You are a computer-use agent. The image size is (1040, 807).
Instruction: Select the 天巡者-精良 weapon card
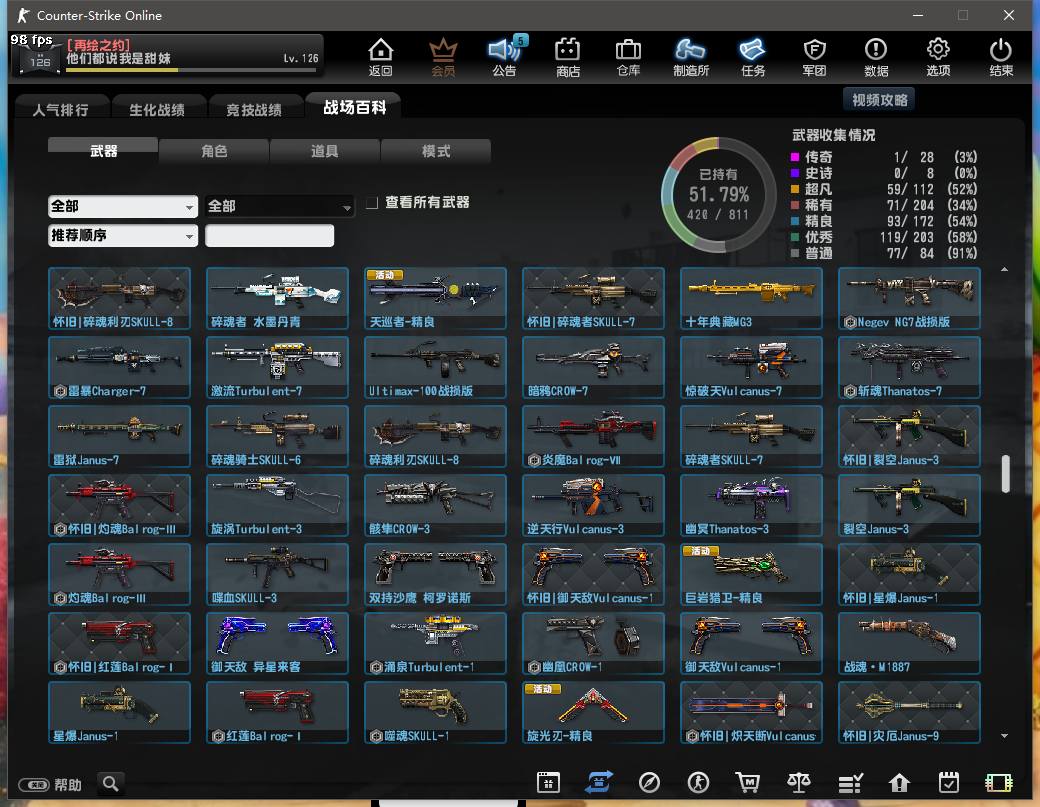pyautogui.click(x=435, y=298)
